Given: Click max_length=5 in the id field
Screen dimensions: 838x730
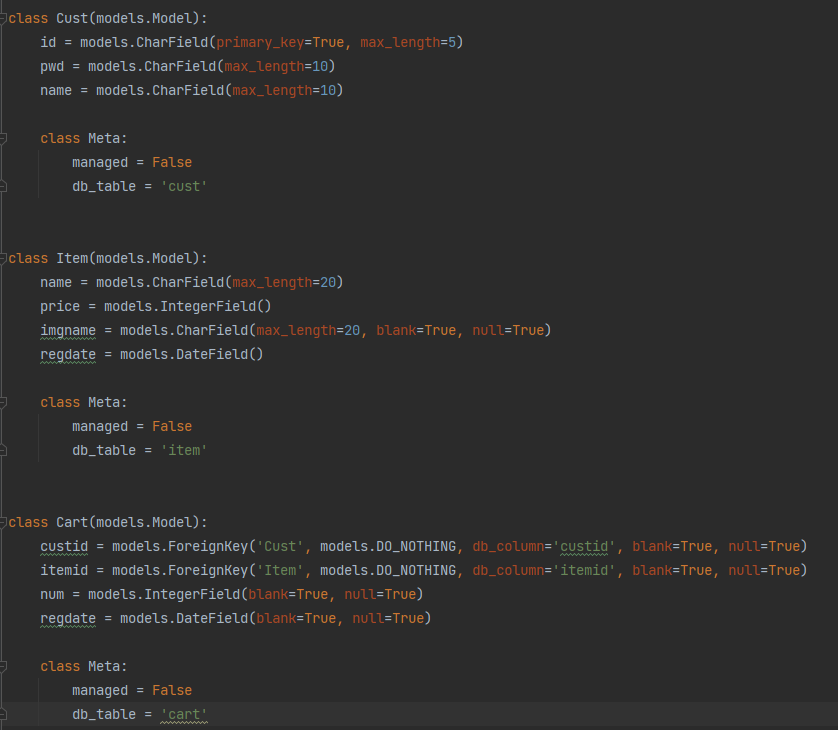Looking at the screenshot, I should tap(408, 43).
